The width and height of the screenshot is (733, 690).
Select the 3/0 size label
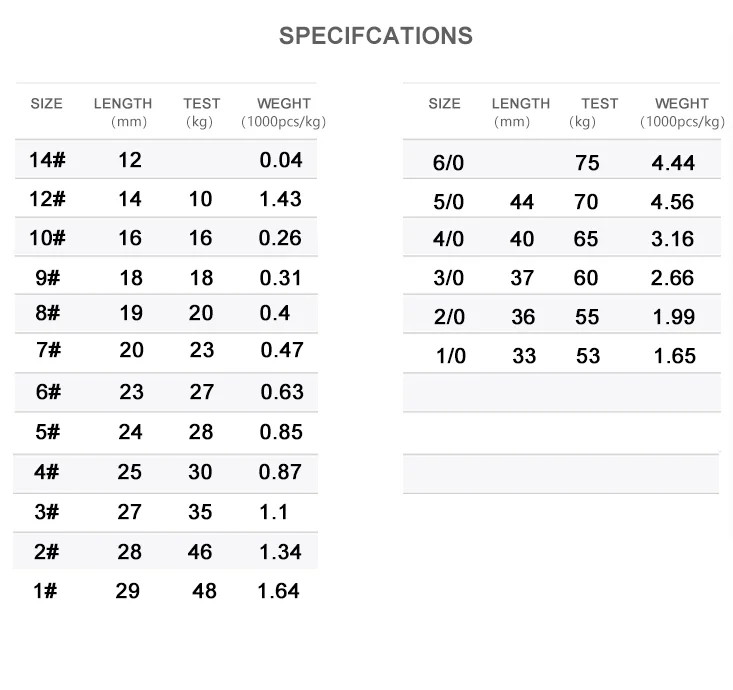coord(448,279)
